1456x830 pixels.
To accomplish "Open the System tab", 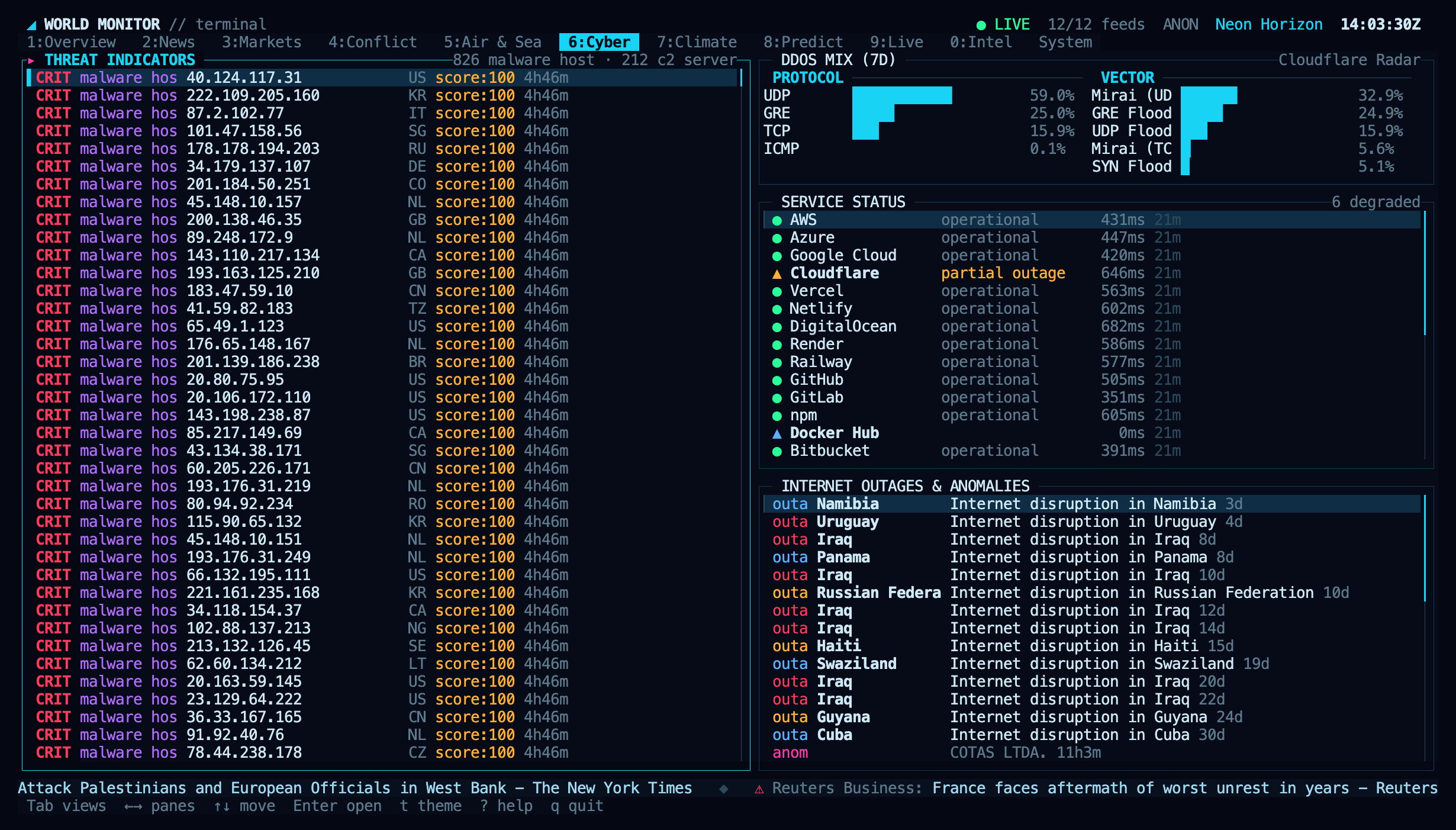I will [1065, 42].
